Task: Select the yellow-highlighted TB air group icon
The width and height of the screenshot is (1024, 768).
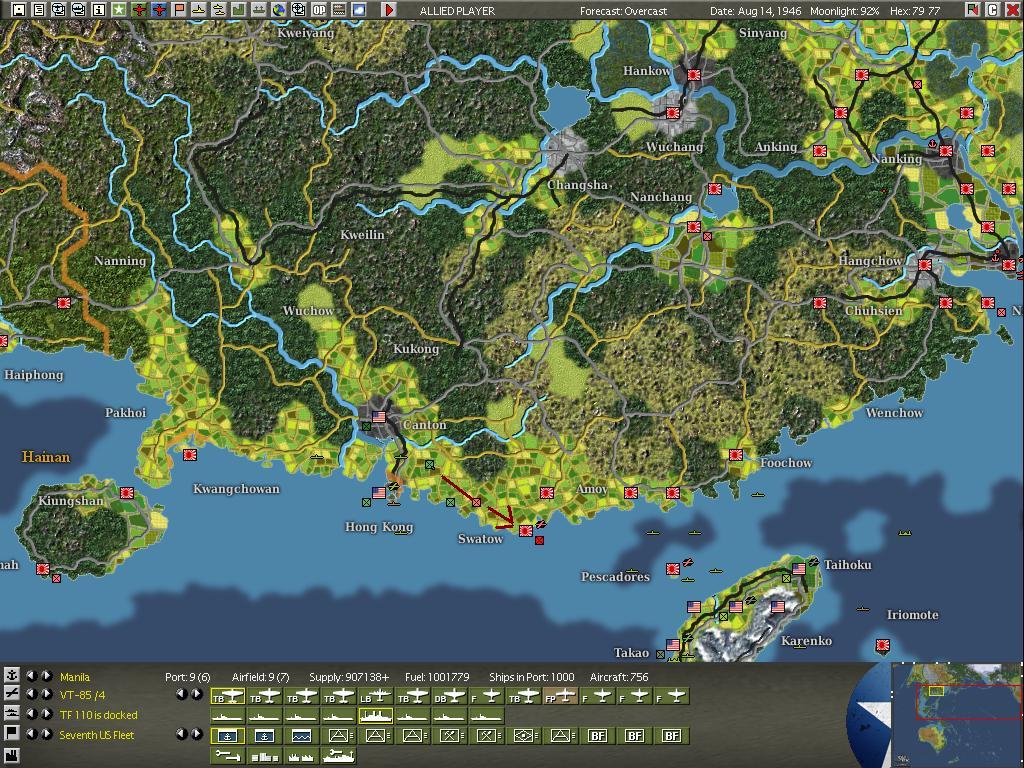Action: [x=227, y=697]
